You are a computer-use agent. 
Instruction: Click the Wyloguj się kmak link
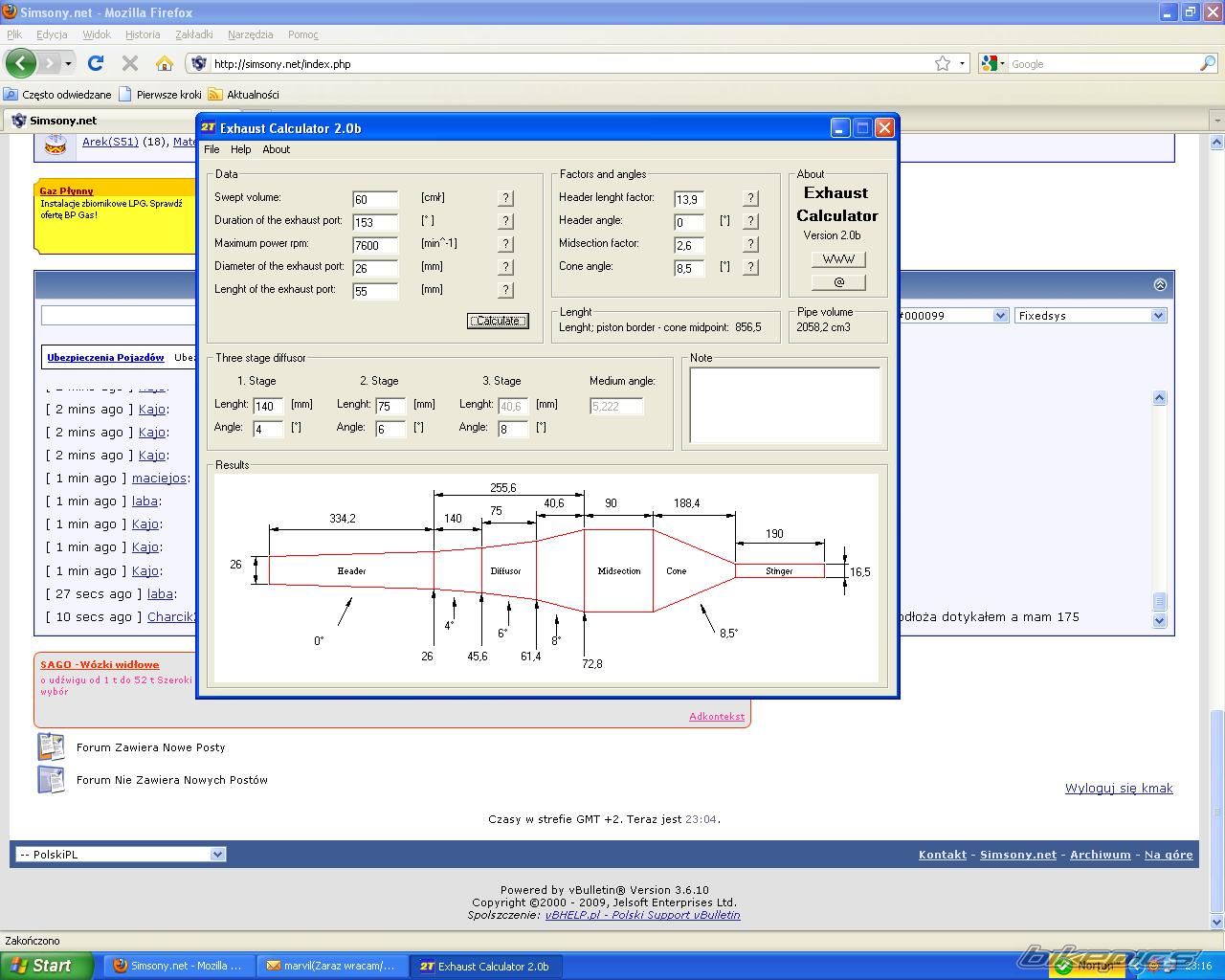1118,789
